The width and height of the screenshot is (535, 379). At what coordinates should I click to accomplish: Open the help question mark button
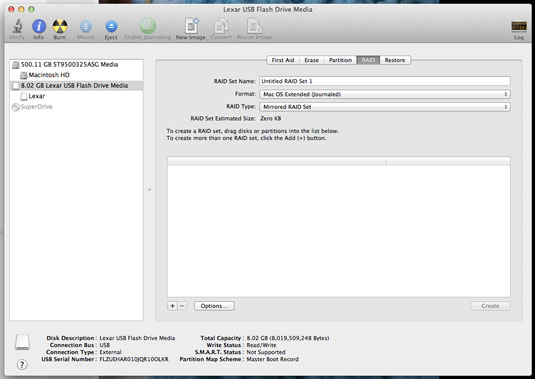(22, 364)
